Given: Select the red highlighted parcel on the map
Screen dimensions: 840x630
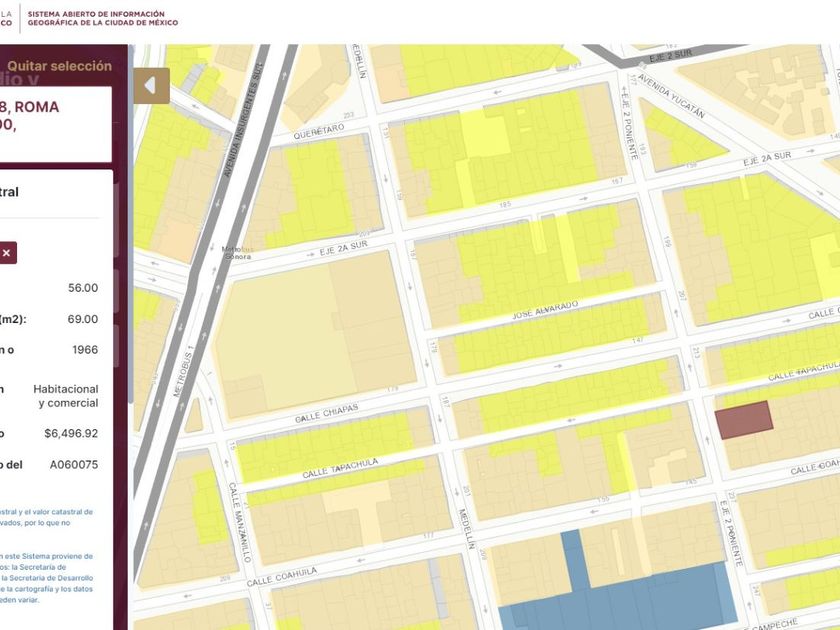Looking at the screenshot, I should coord(744,419).
